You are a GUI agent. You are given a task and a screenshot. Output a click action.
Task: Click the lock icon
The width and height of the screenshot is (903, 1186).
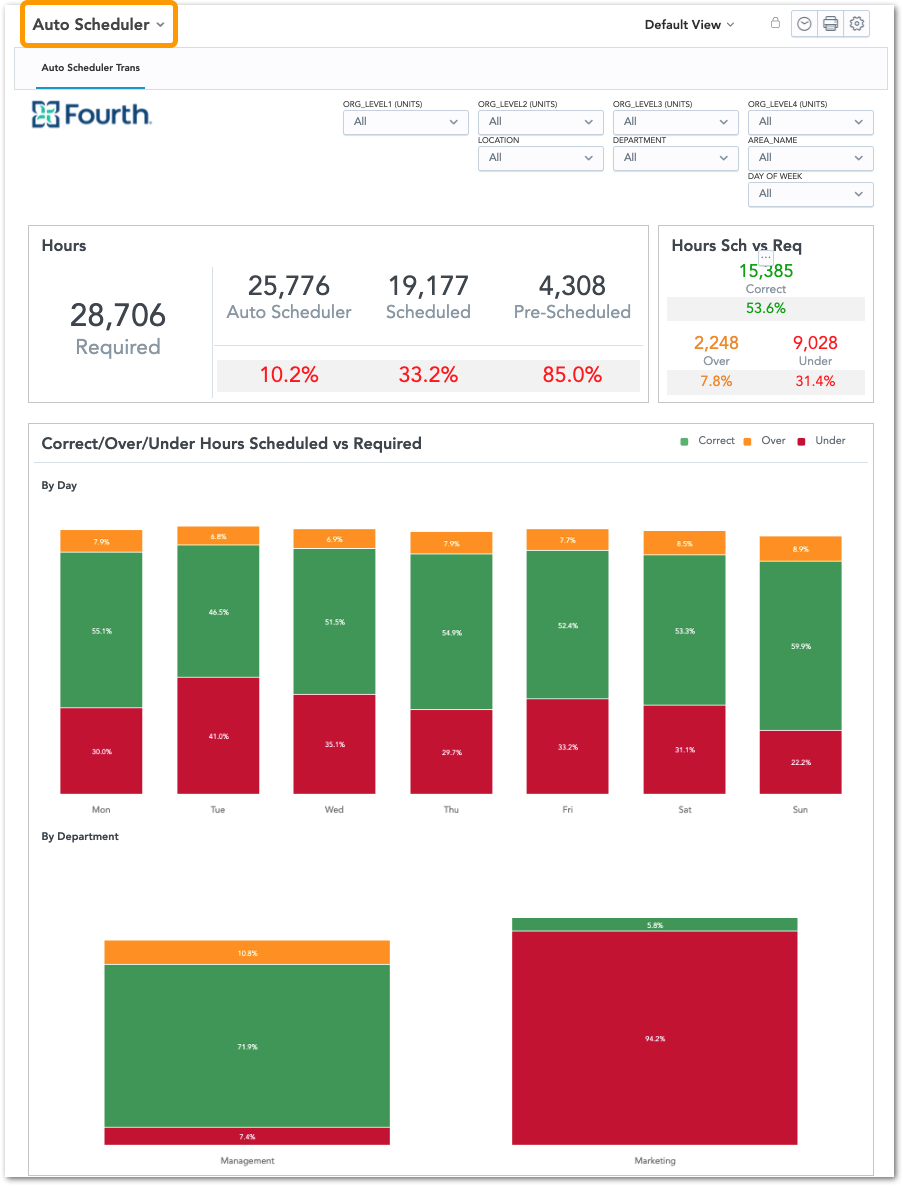[775, 23]
